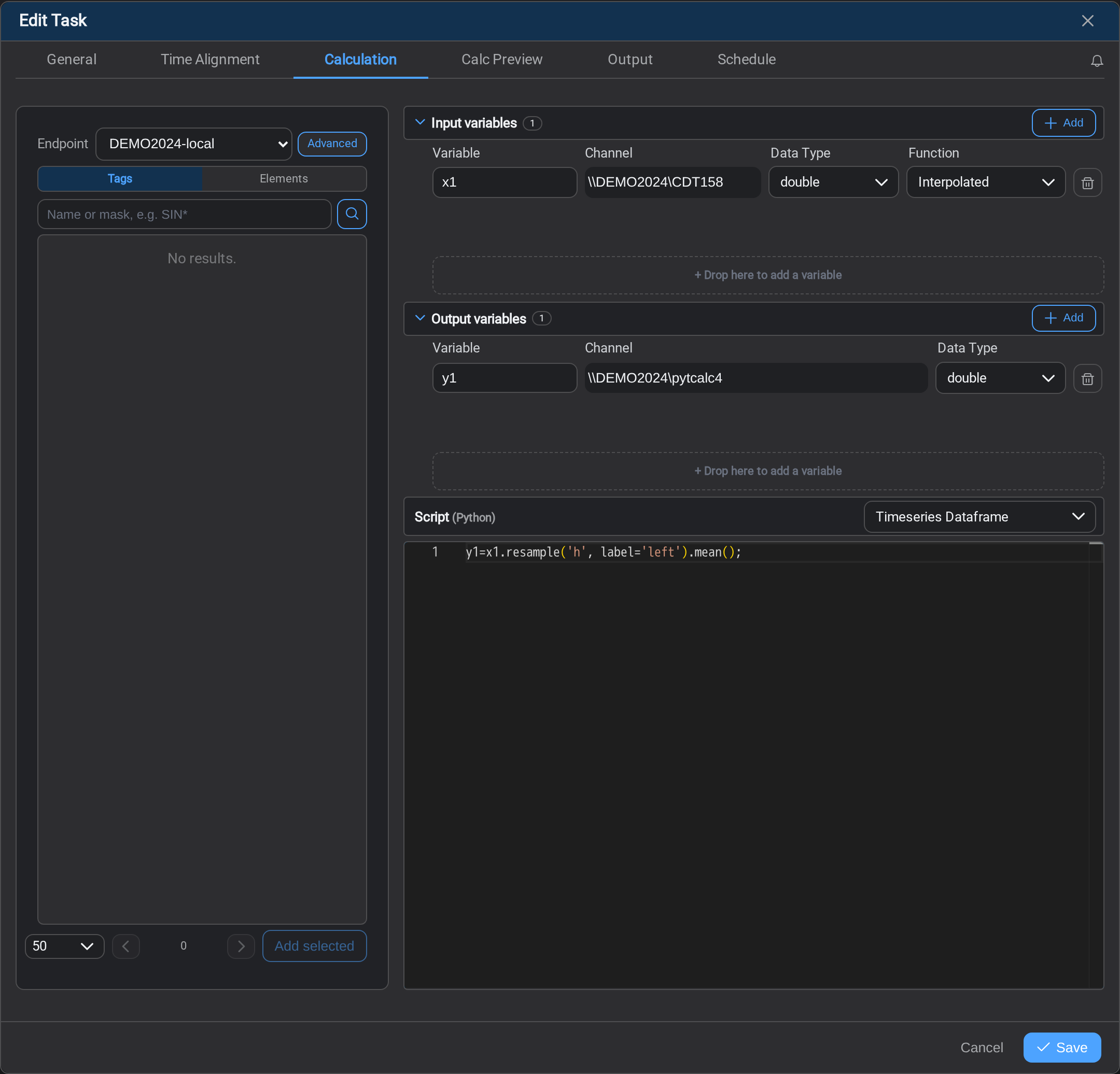The image size is (1120, 1074).
Task: Select the Tags toggle
Action: pos(120,179)
